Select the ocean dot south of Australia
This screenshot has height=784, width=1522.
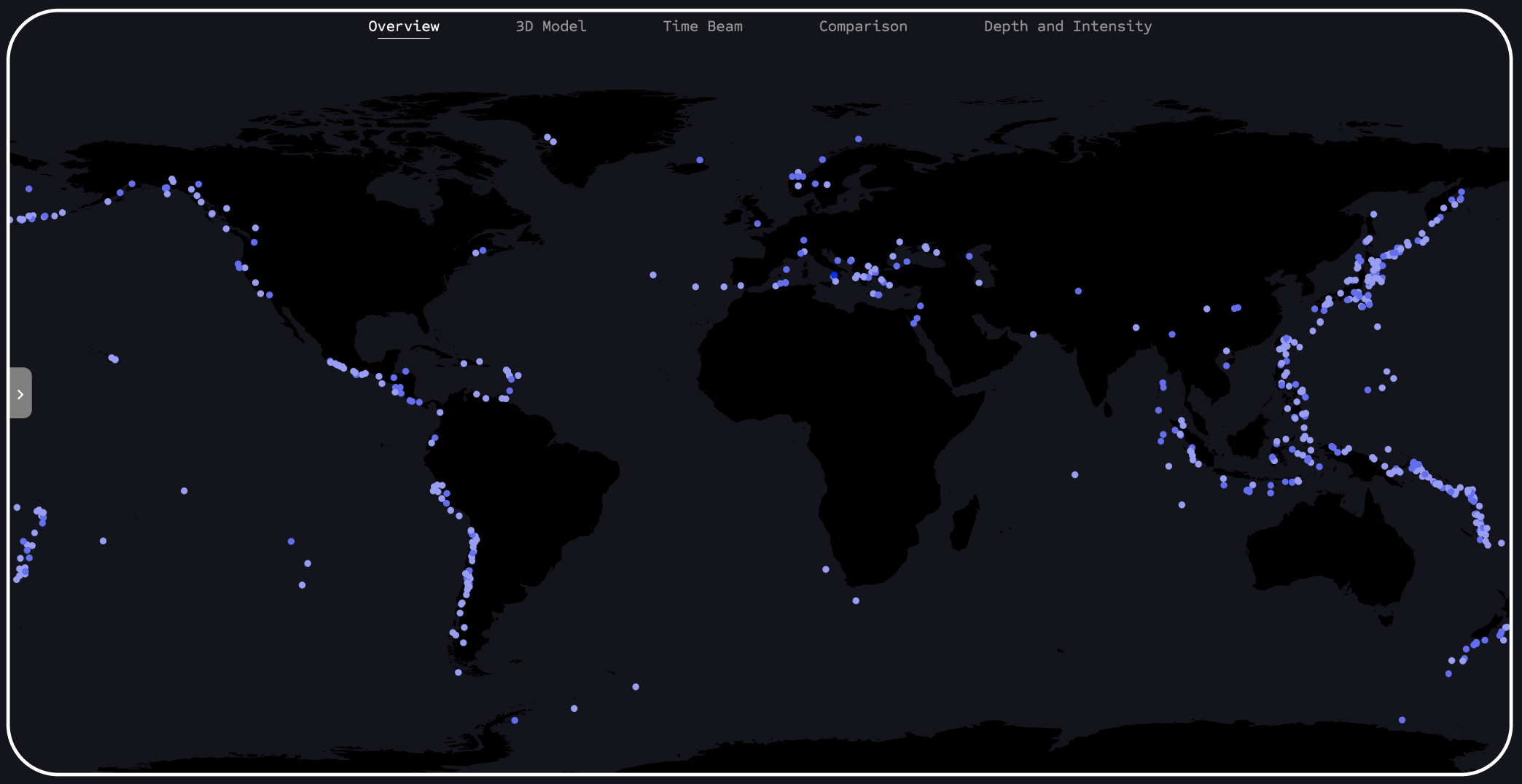click(1402, 720)
